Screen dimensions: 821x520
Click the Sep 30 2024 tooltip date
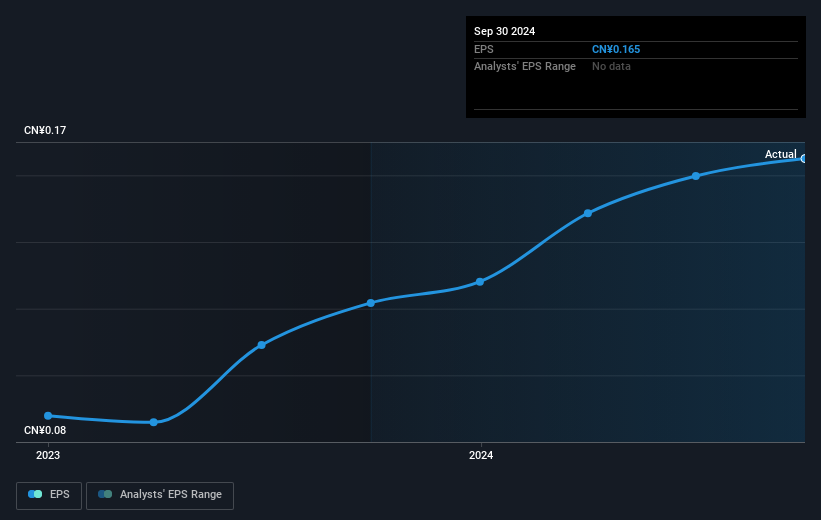tap(504, 31)
